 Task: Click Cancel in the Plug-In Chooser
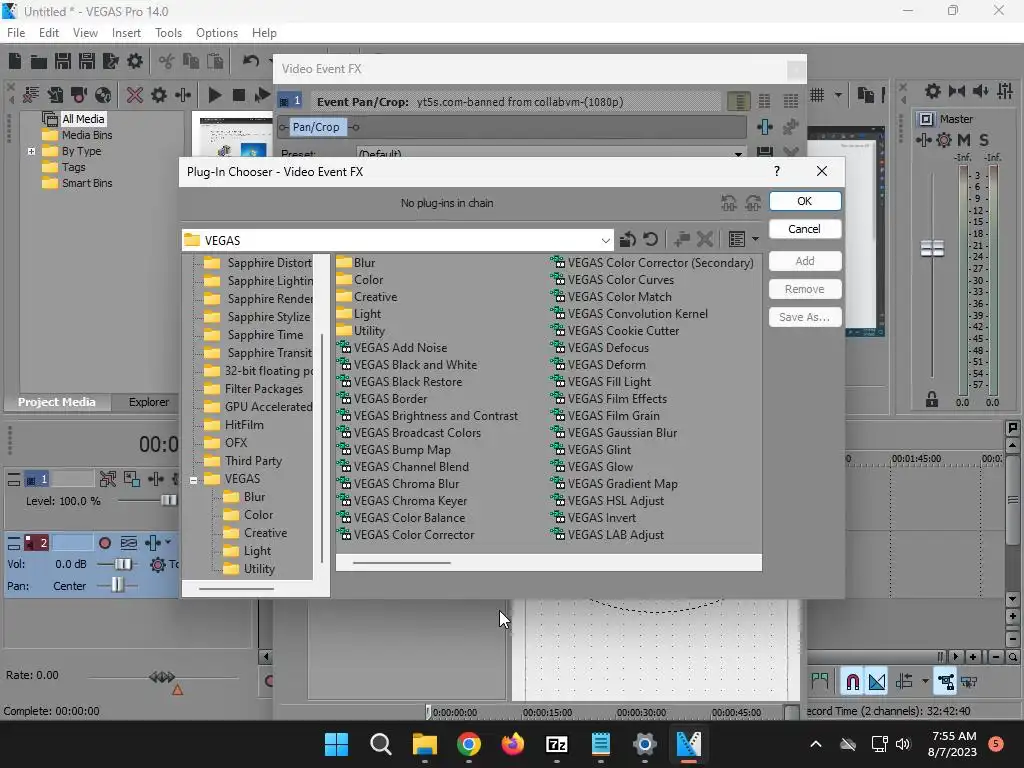click(x=805, y=229)
